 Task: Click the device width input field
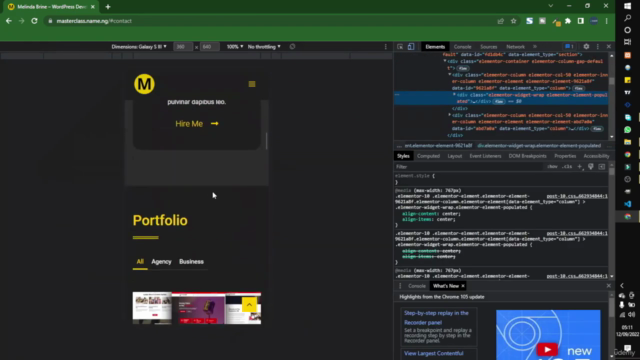point(182,47)
